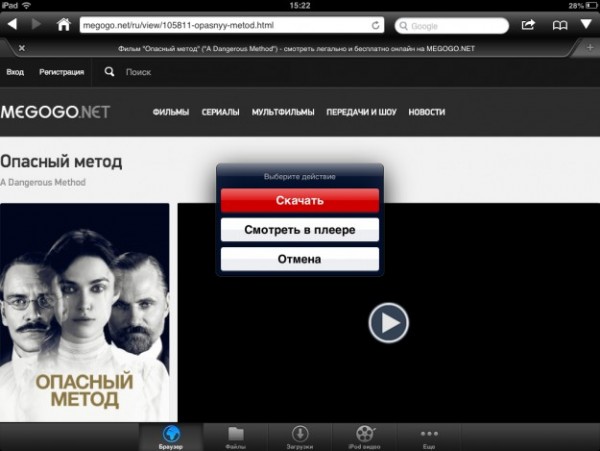Tap the browser forward arrow
Viewport: 600px width, 451px height.
37,24
